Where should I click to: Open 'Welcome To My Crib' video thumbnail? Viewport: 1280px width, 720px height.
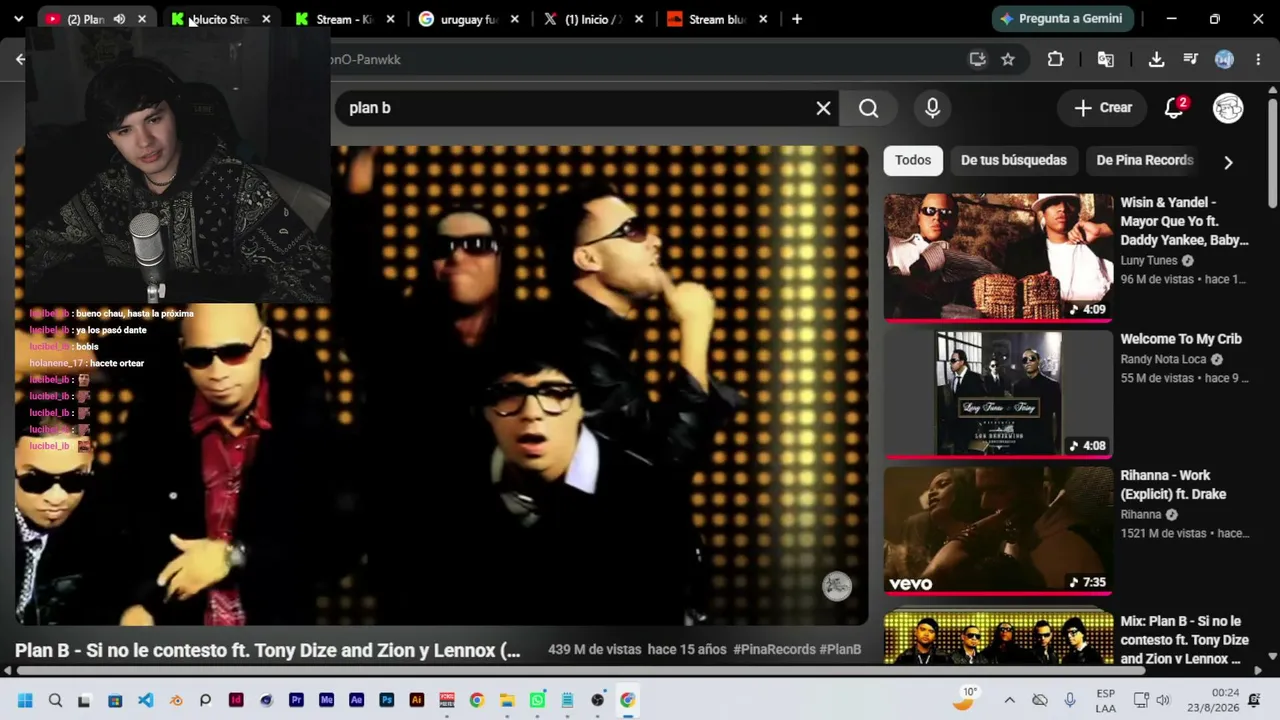(x=998, y=393)
